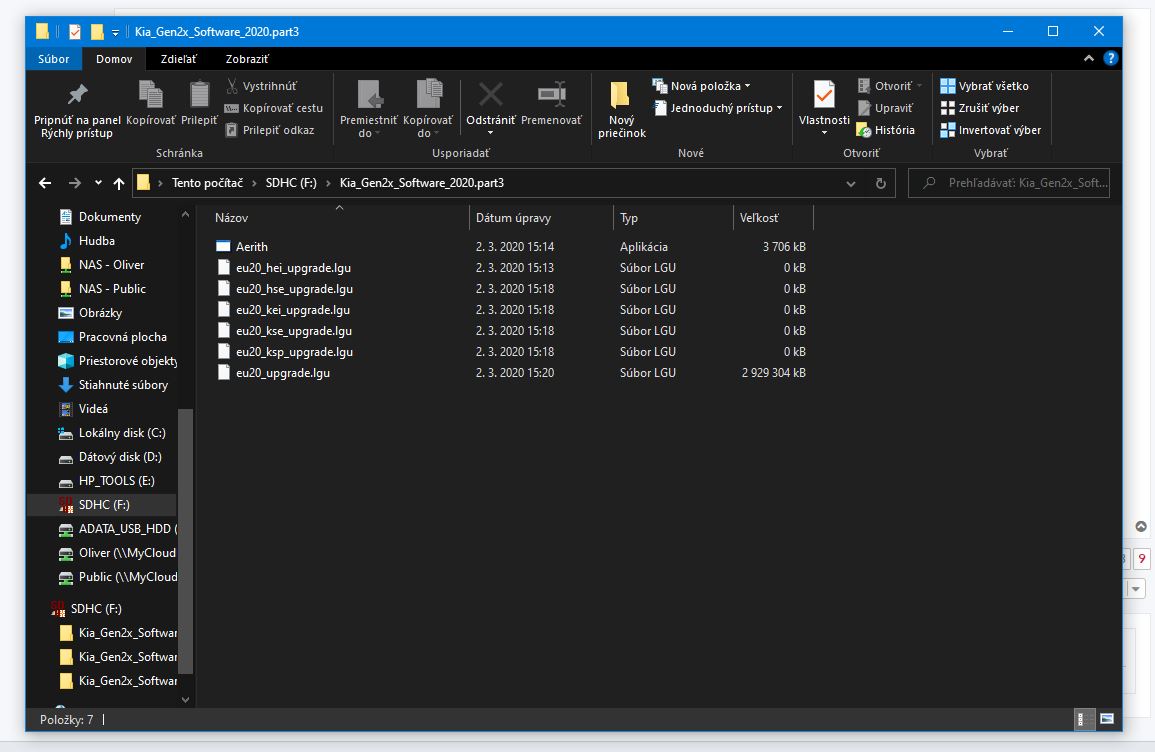Click Tento počítač in address bar
Image resolution: width=1155 pixels, height=752 pixels.
pos(207,183)
